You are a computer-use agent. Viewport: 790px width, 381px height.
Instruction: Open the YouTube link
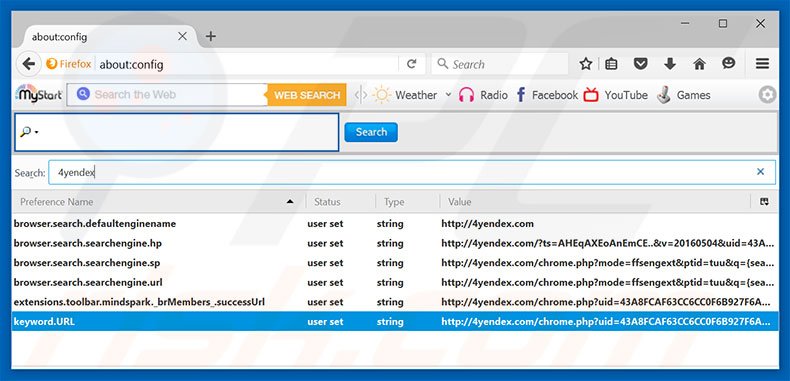tap(626, 95)
